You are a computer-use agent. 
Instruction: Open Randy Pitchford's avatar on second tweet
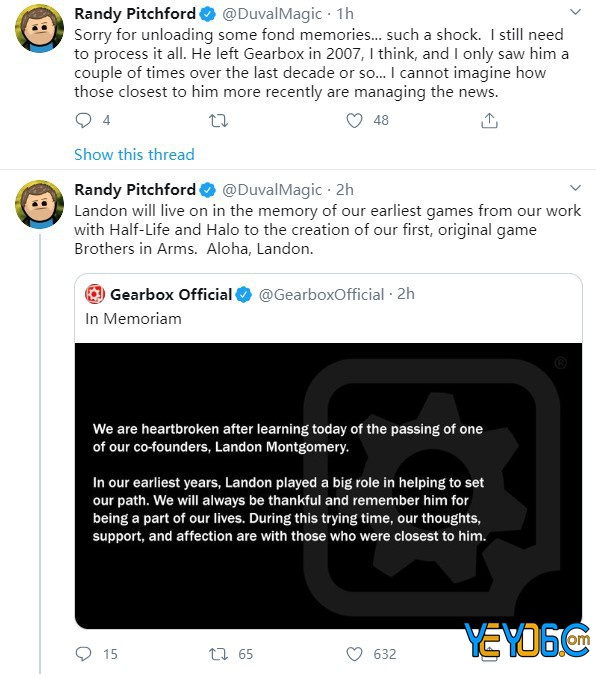pyautogui.click(x=39, y=204)
